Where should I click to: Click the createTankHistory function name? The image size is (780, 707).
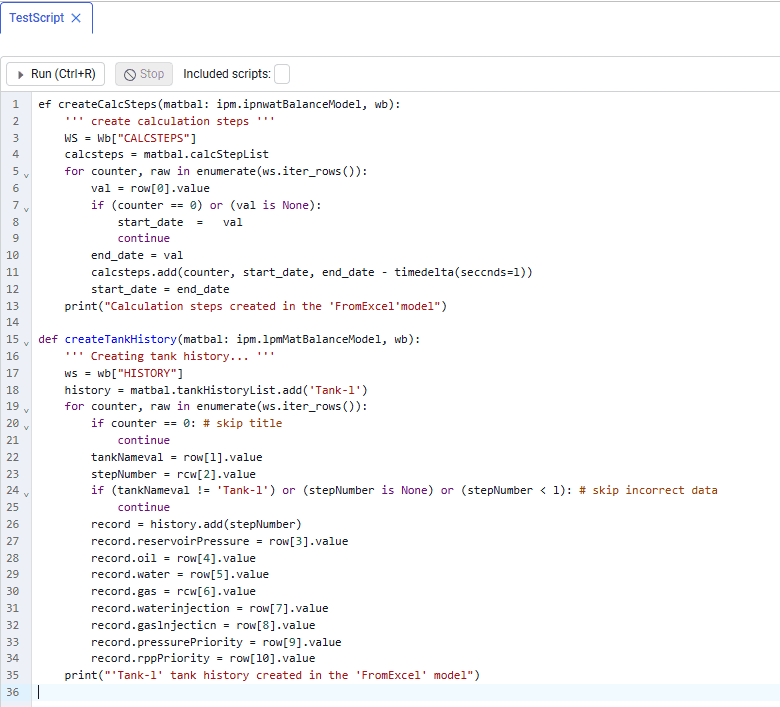[120, 339]
